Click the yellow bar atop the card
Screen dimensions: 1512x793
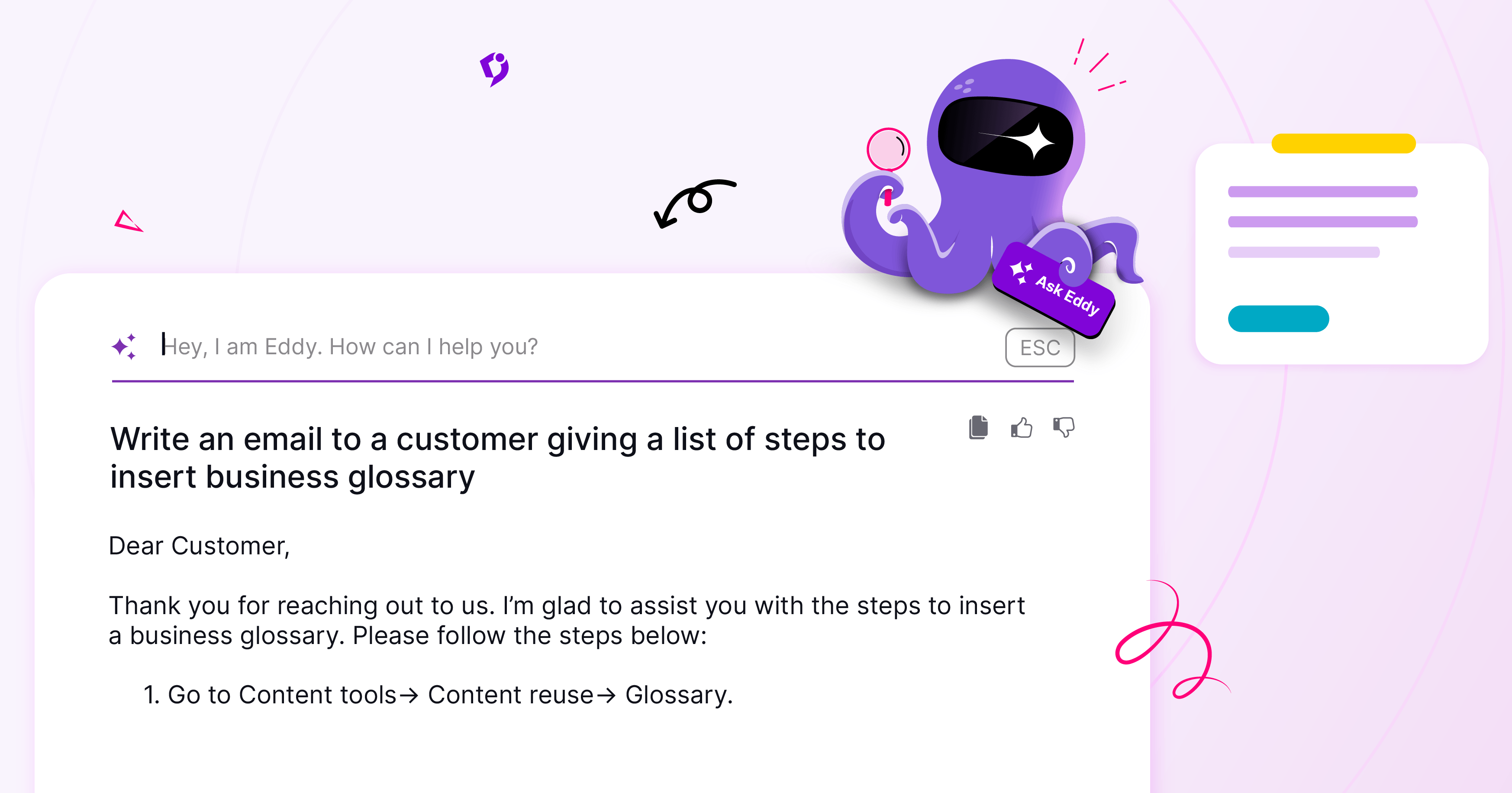(x=1344, y=143)
